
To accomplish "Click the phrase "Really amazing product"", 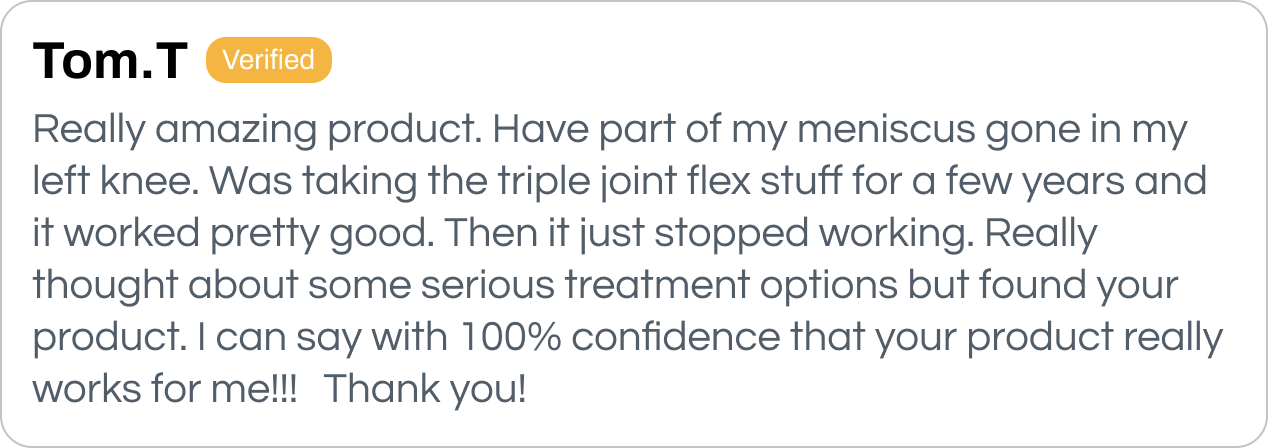I will [x=258, y=131].
